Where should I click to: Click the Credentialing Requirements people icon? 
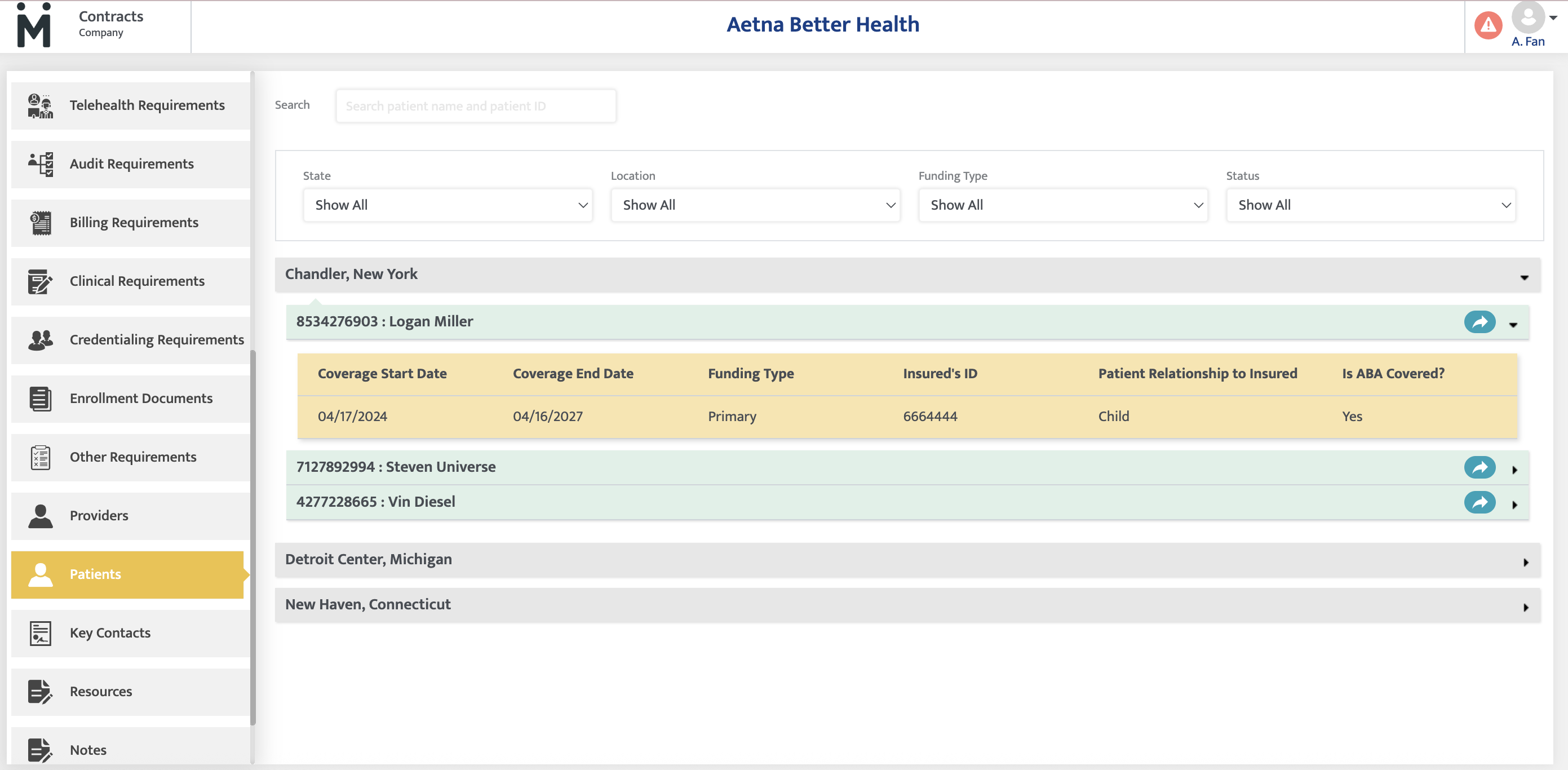point(40,340)
